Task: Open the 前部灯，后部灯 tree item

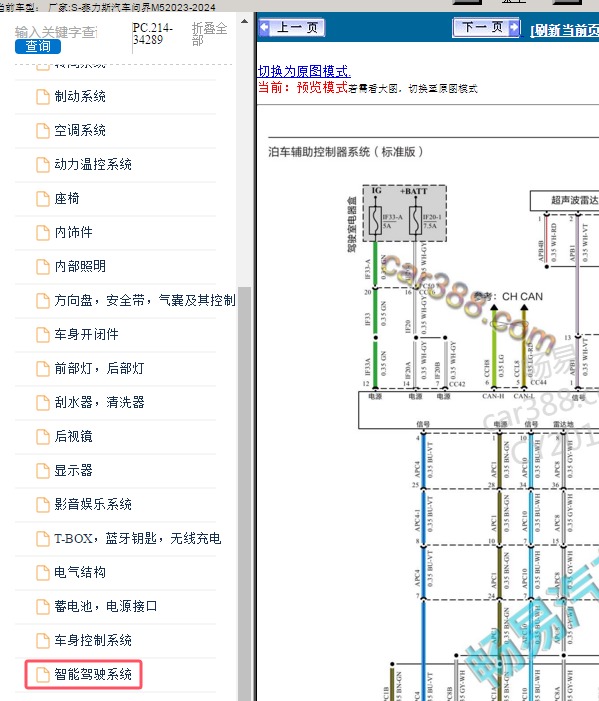Action: [99, 368]
